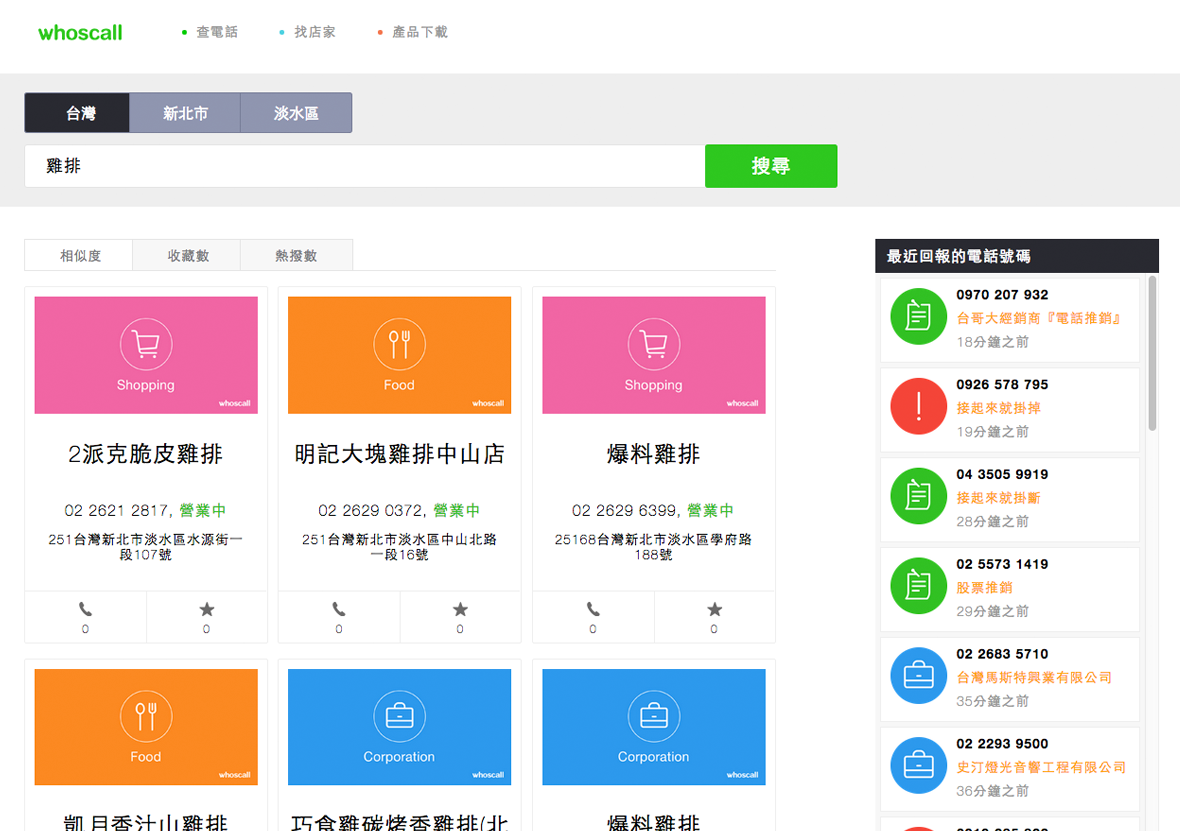The width and height of the screenshot is (1180, 831).
Task: Open the 史汀燈光音響工程有限公司 link
Action: pos(1041,767)
